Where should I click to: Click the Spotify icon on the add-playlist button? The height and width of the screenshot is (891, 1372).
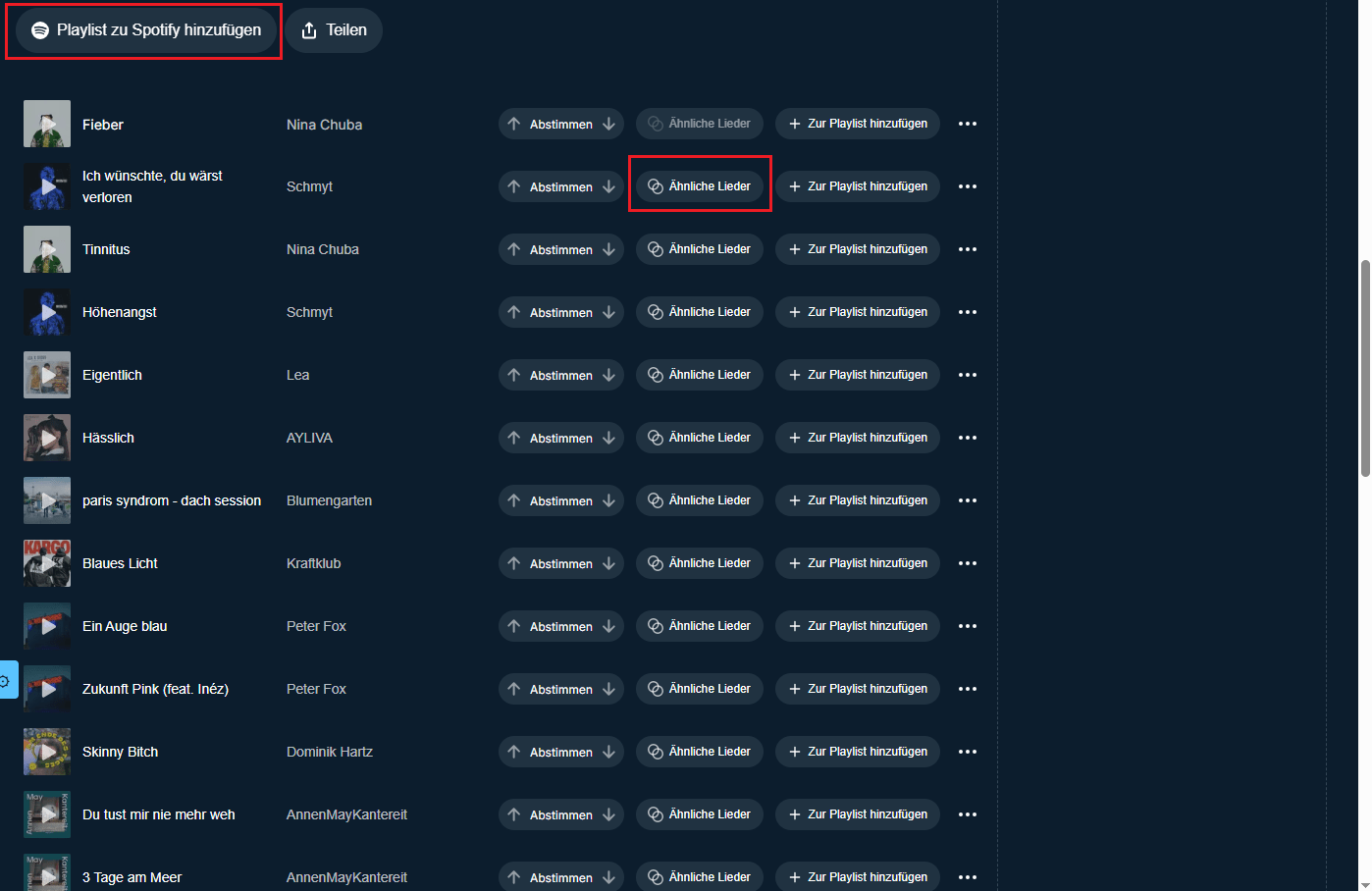point(39,29)
